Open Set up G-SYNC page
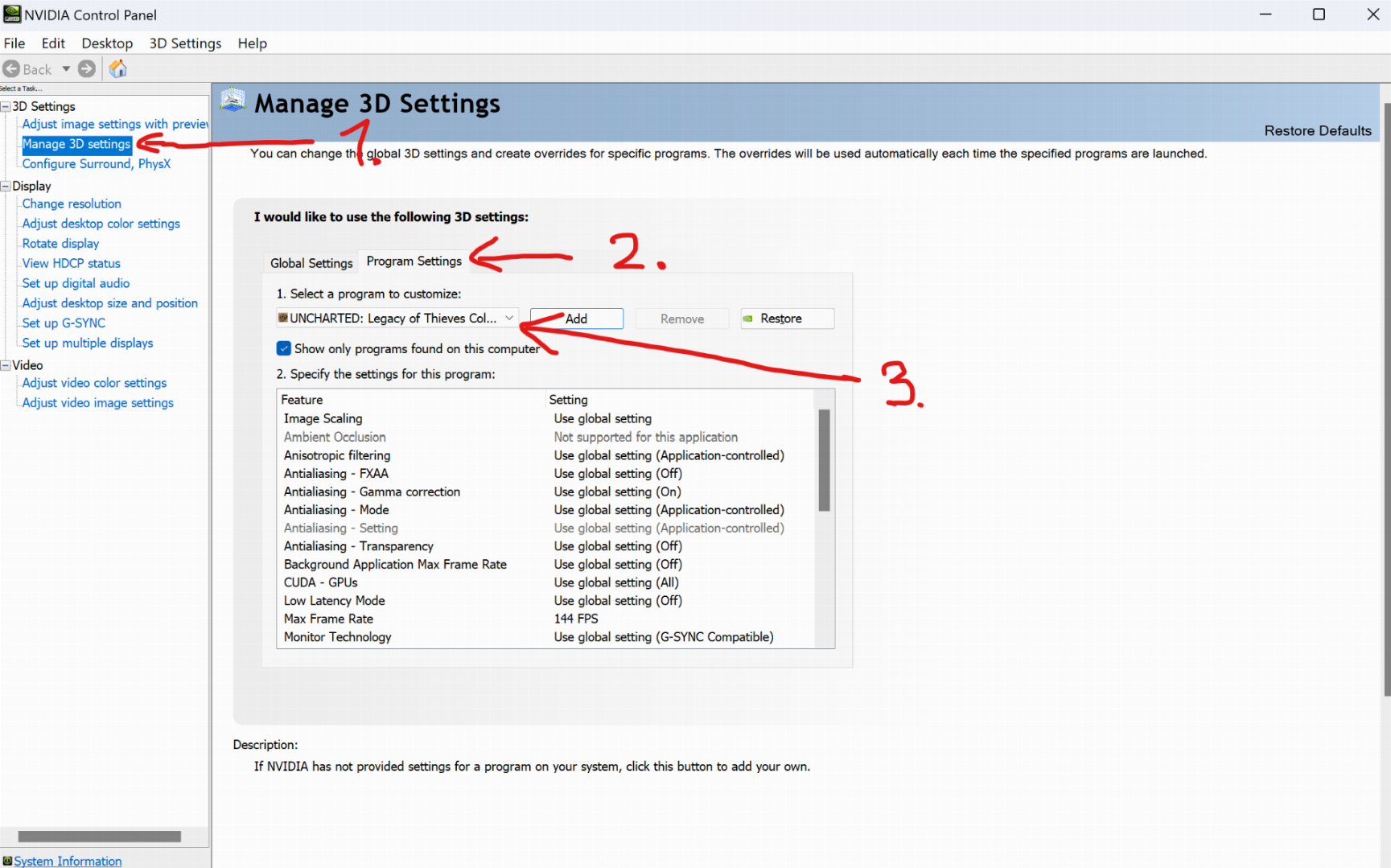The height and width of the screenshot is (868, 1391). coord(64,323)
